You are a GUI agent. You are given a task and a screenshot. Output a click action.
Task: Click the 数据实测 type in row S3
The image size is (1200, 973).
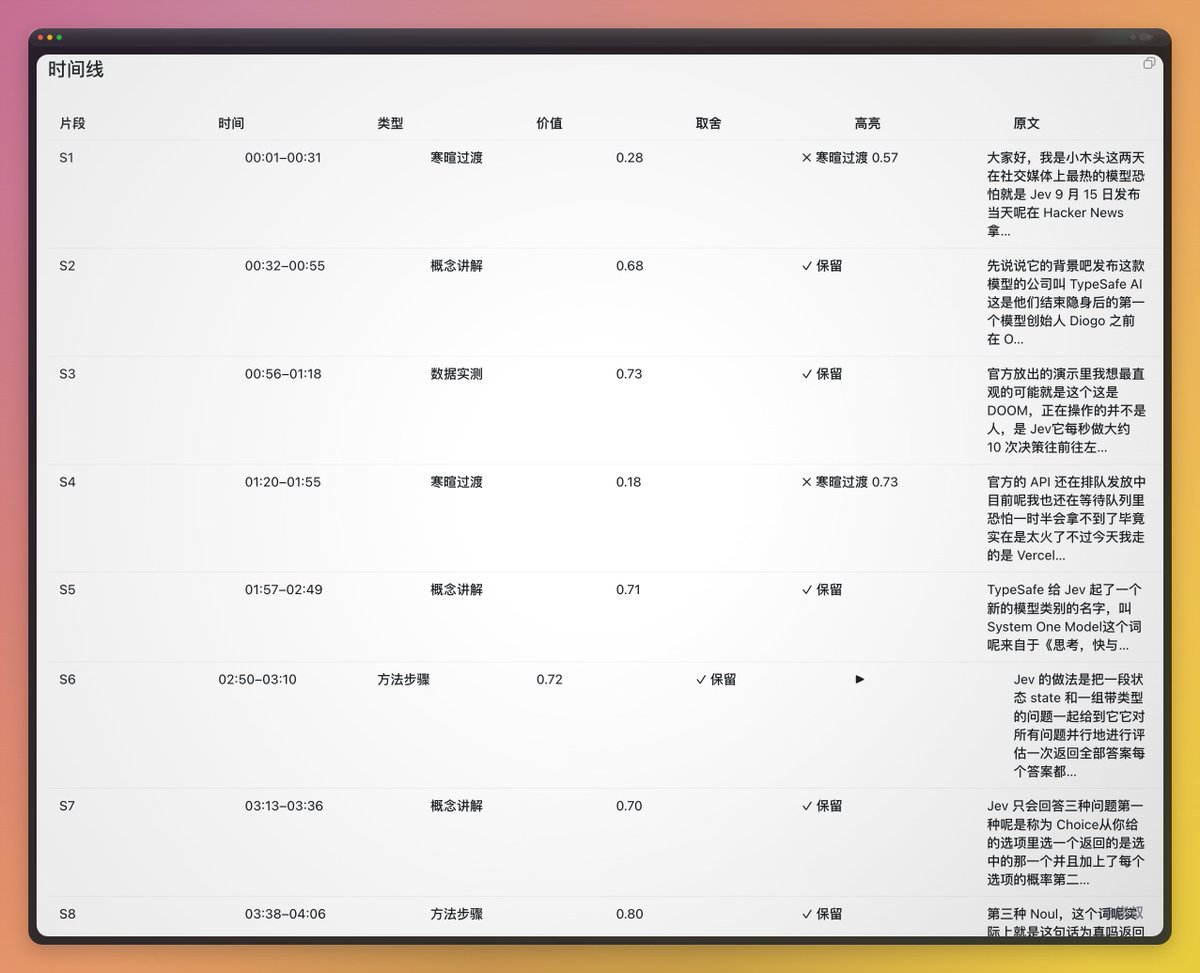point(457,374)
